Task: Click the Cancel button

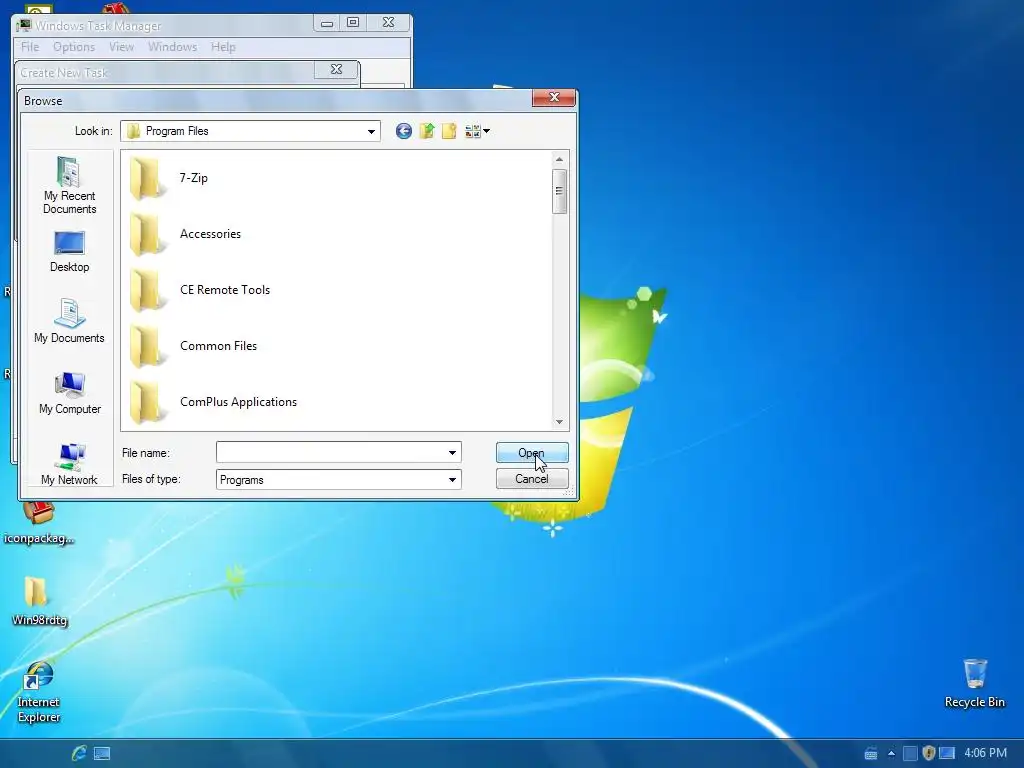Action: pos(532,479)
